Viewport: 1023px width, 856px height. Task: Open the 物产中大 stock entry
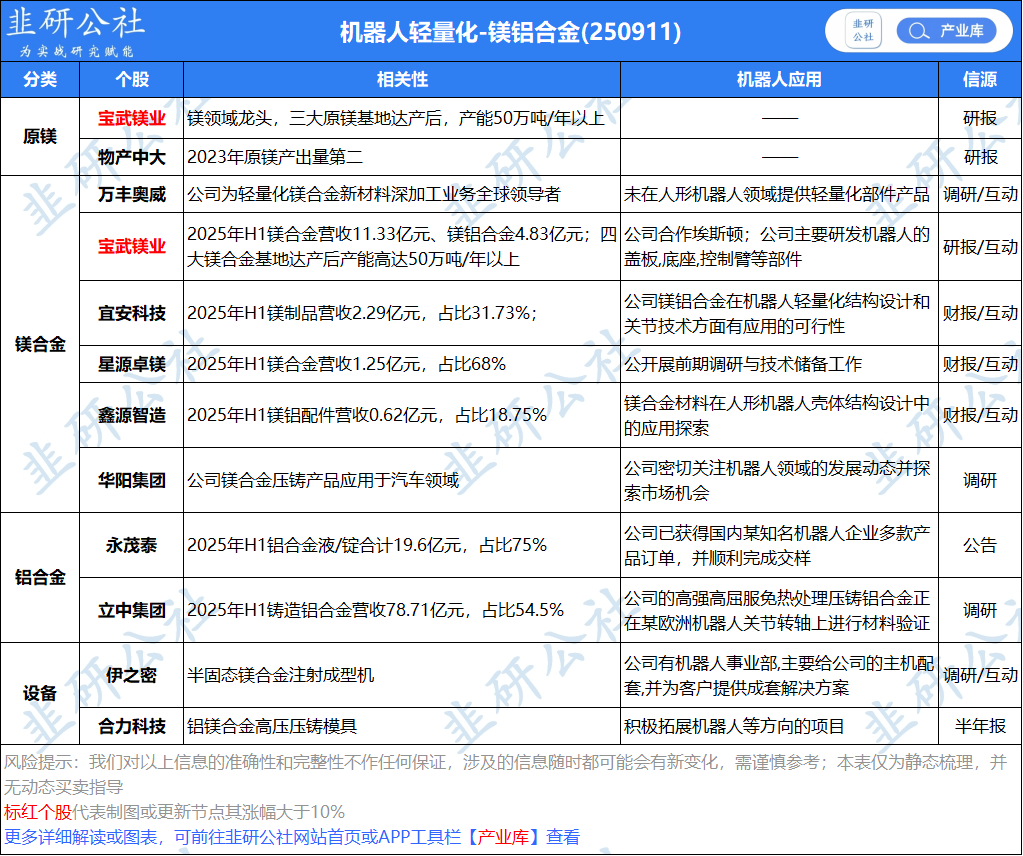pyautogui.click(x=131, y=157)
